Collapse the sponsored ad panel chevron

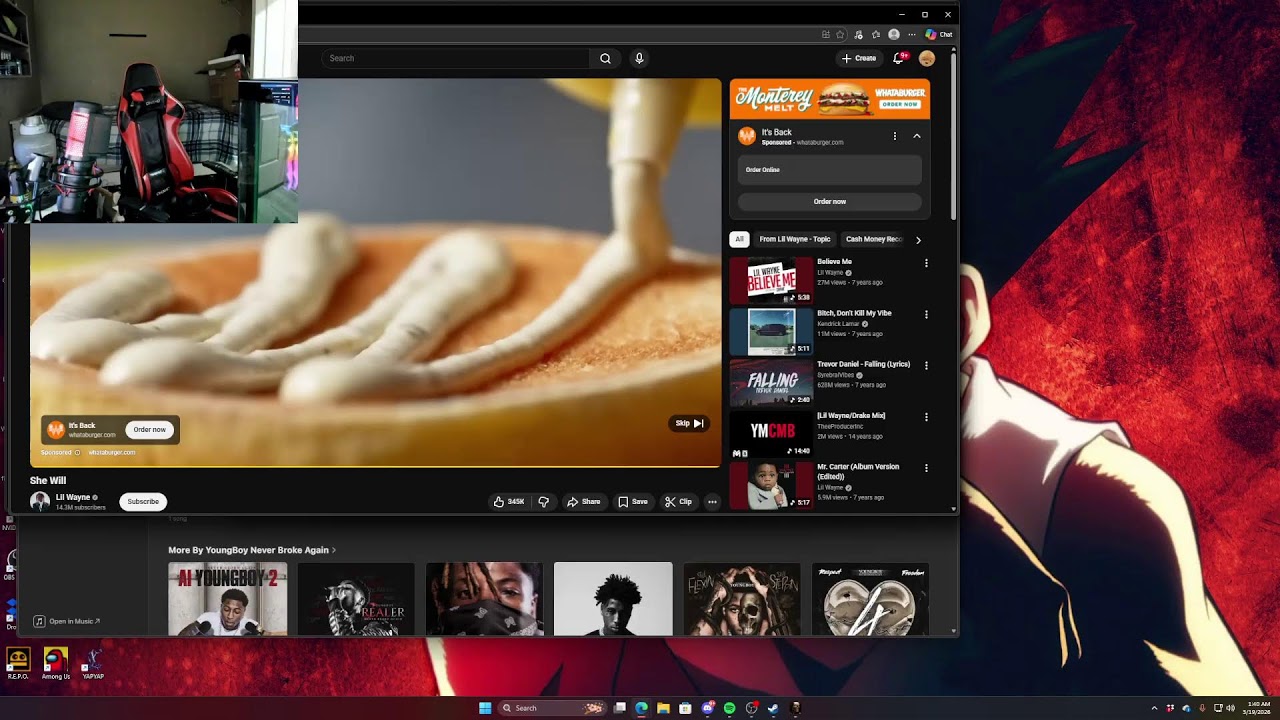click(x=917, y=136)
